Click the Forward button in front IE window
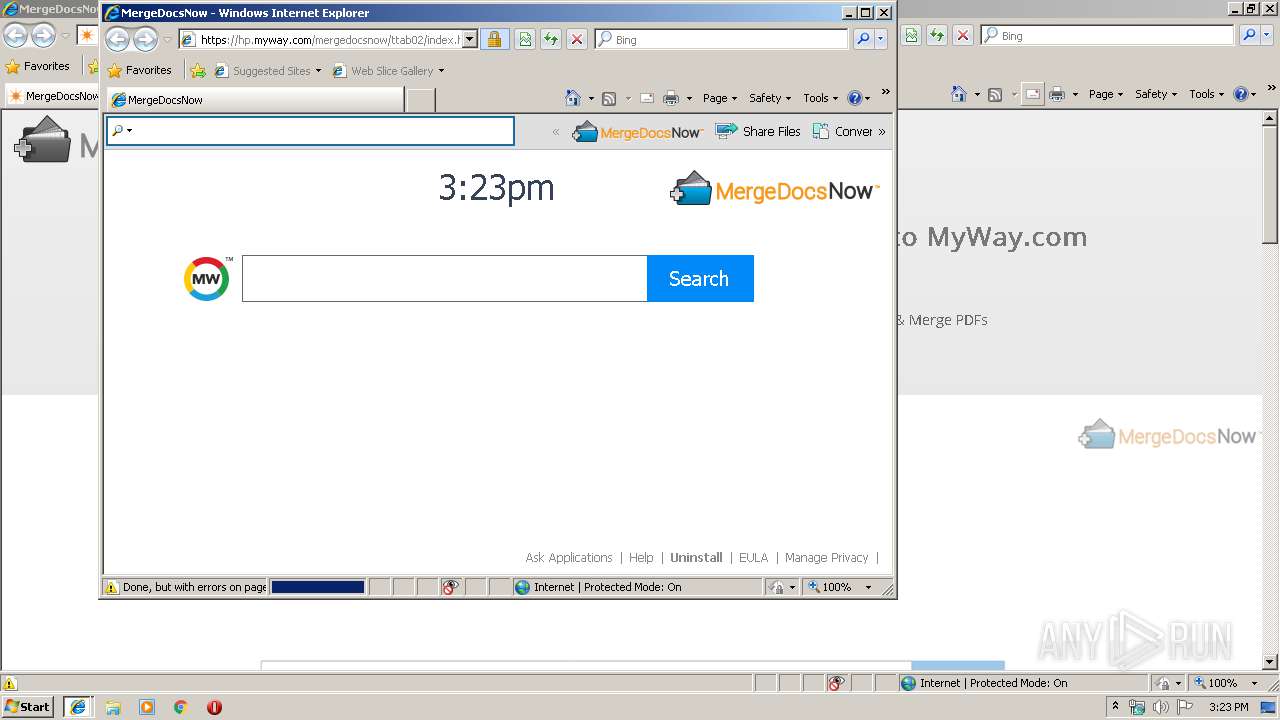This screenshot has height=720, width=1280. tap(146, 40)
